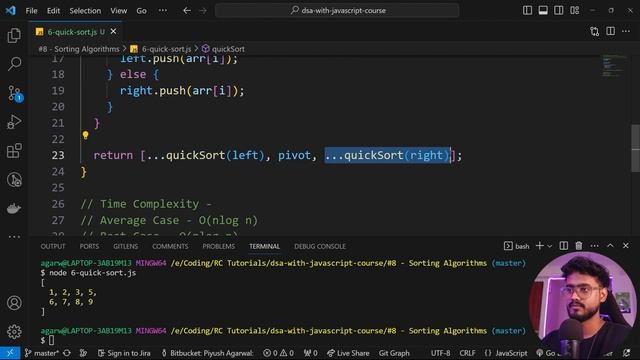Toggle secondary side bar layout

[x=558, y=10]
